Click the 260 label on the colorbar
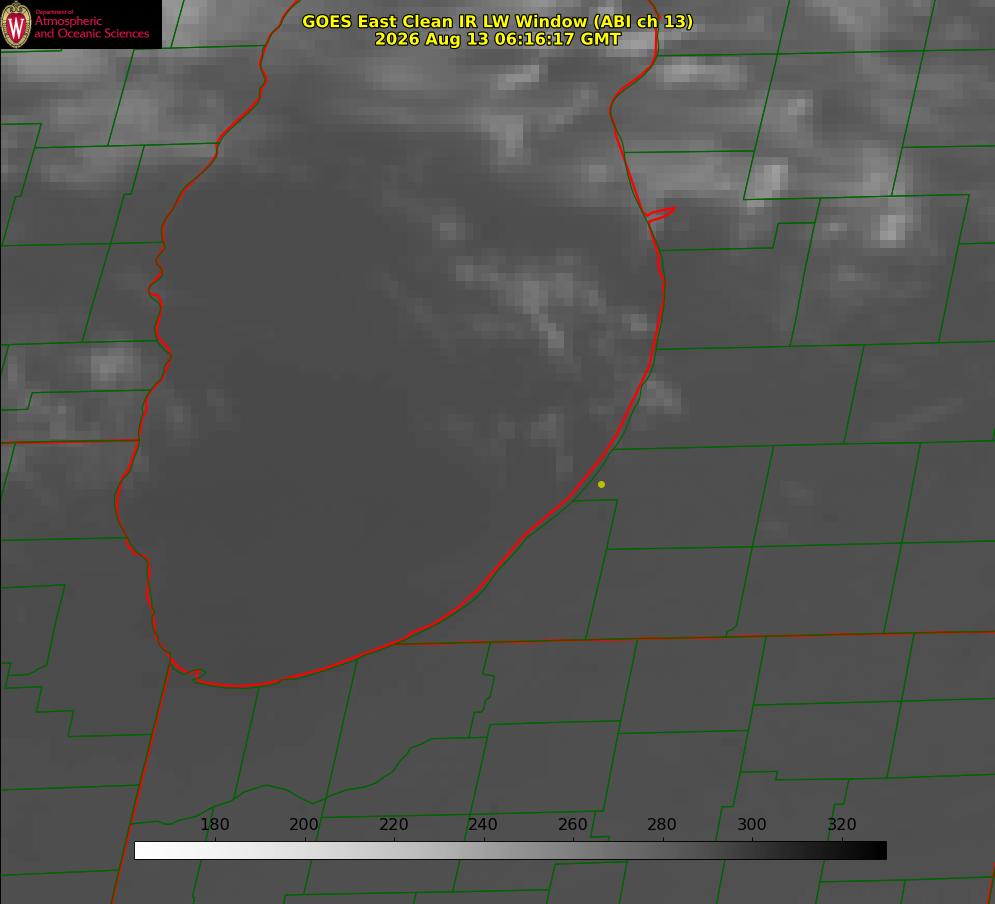This screenshot has width=995, height=904. coord(572,824)
